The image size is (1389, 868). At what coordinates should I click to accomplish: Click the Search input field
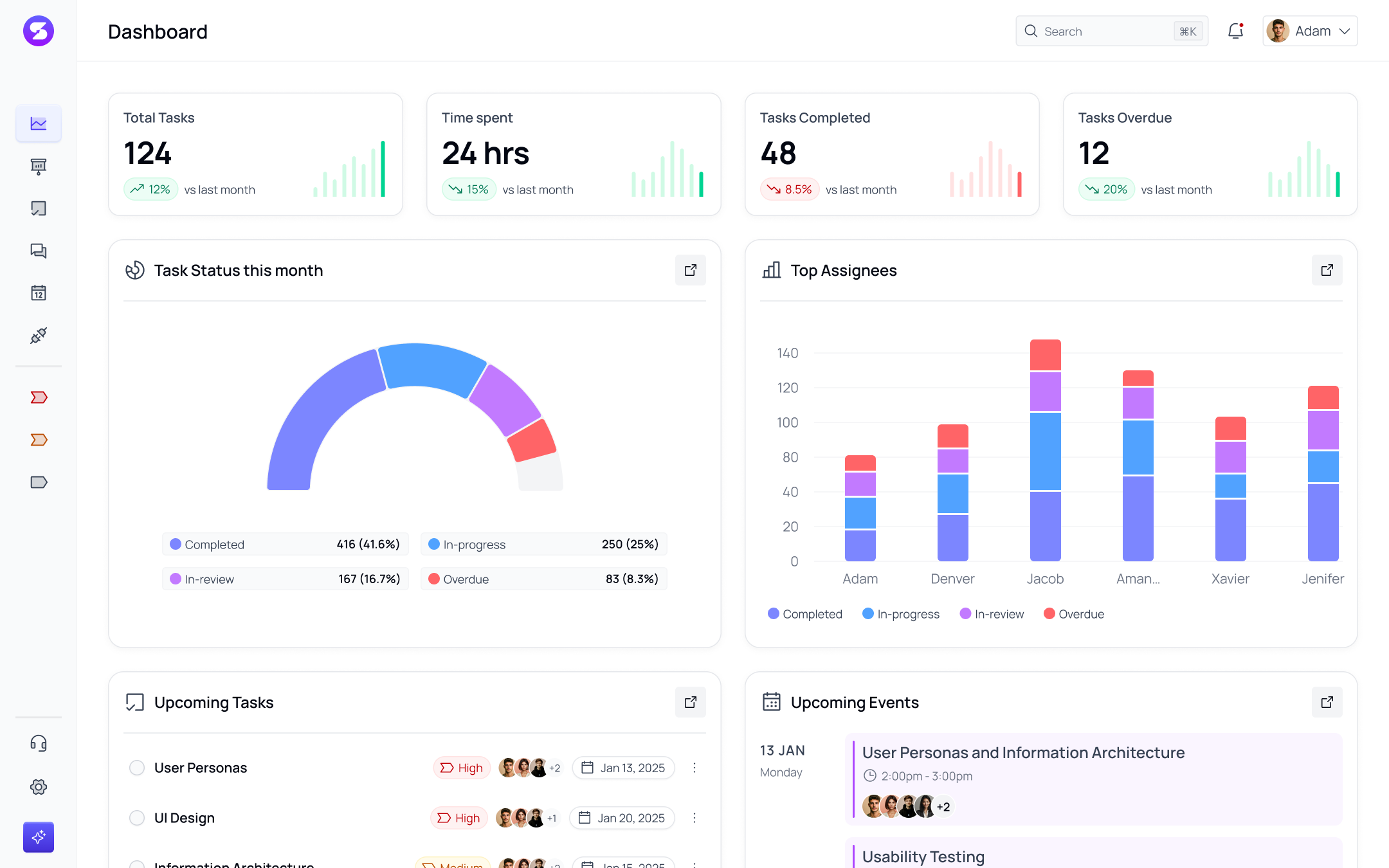tap(1112, 31)
